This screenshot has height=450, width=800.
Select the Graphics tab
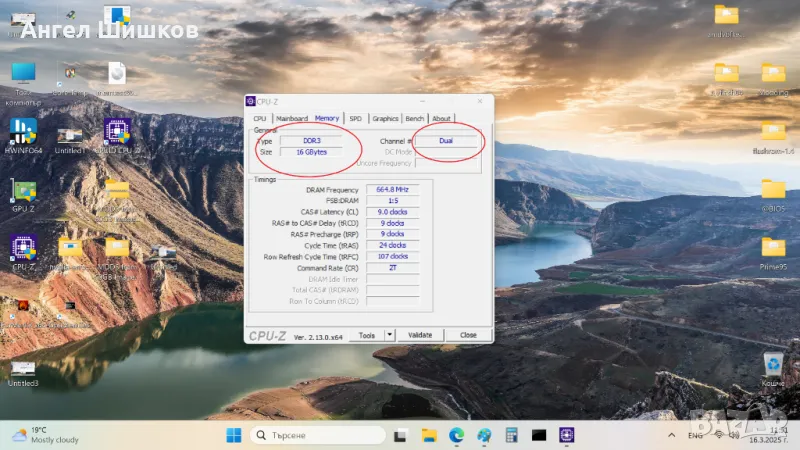tap(385, 118)
